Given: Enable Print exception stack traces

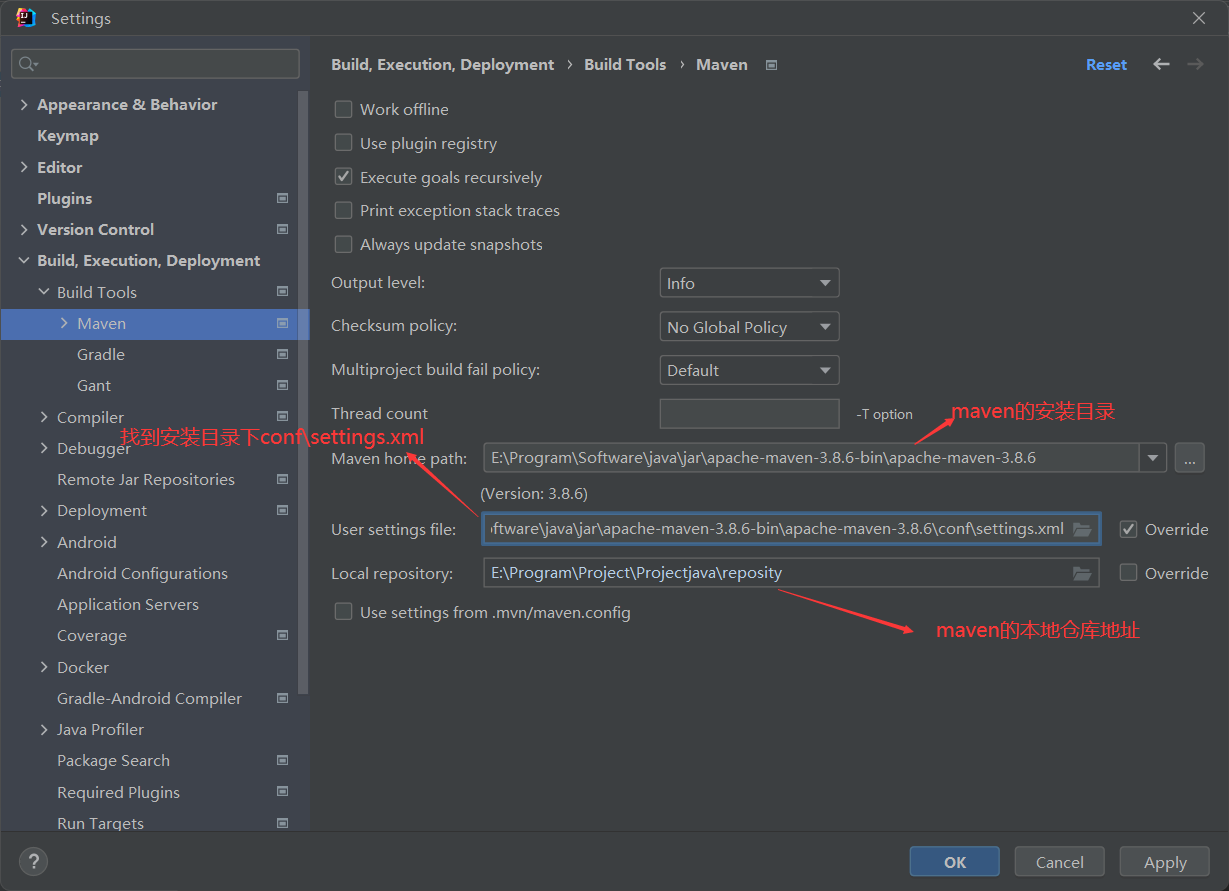Looking at the screenshot, I should click(x=343, y=210).
